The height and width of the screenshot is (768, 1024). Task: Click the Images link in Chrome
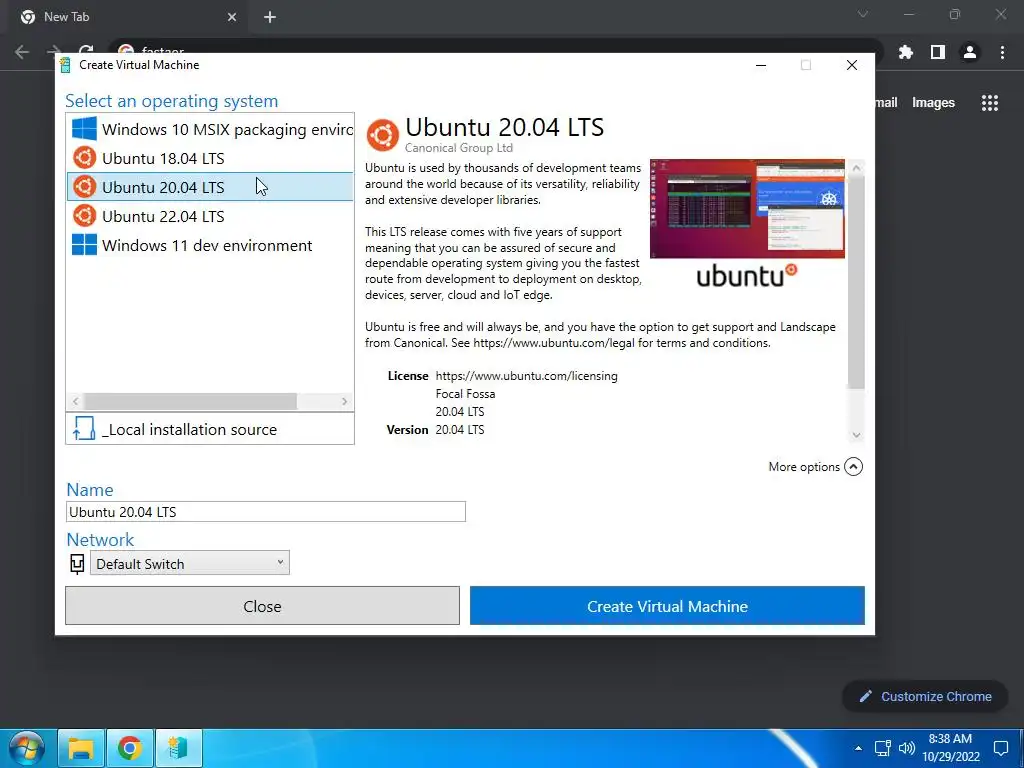tap(933, 103)
